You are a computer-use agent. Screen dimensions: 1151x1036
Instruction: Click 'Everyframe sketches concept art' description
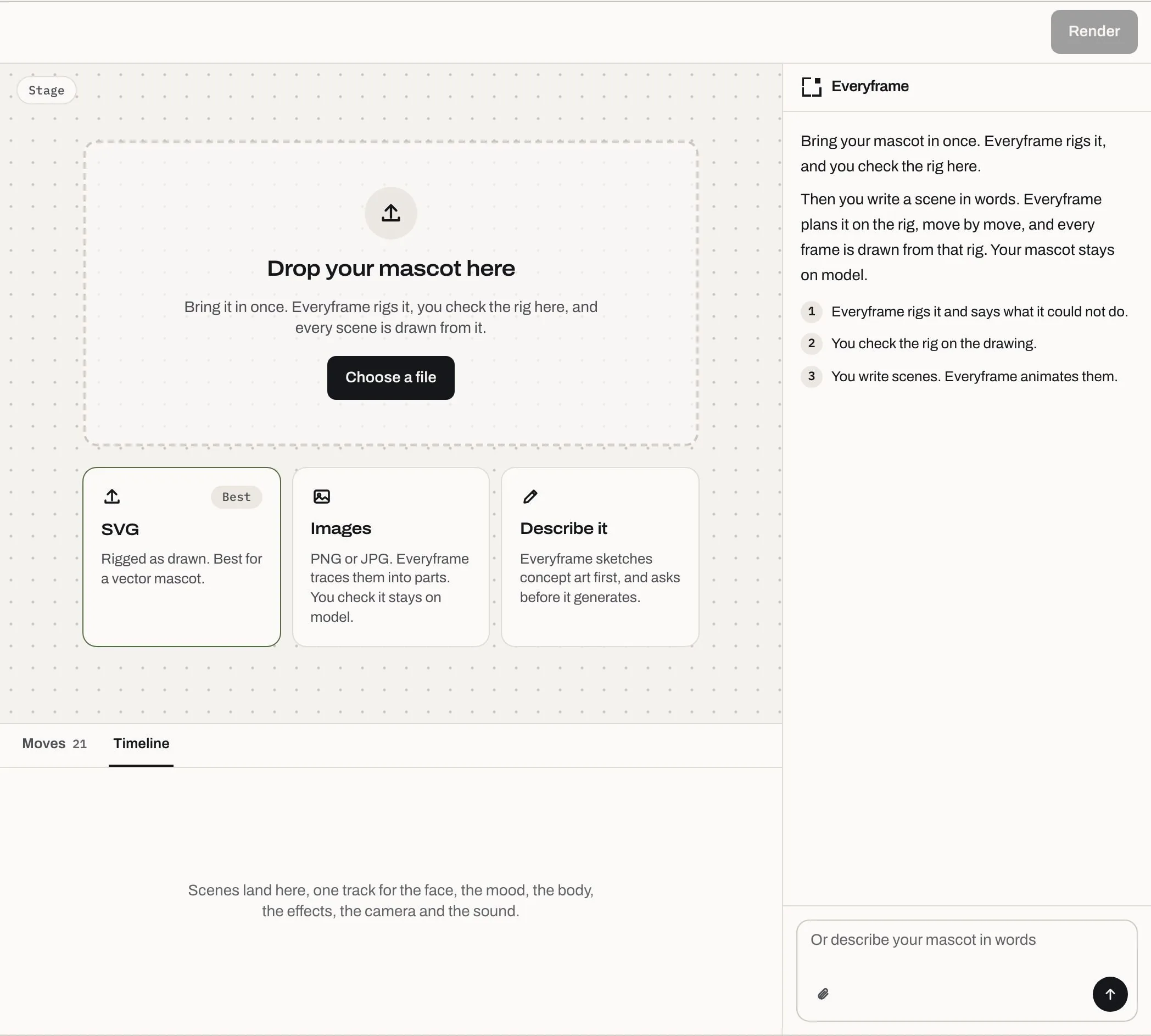(600, 578)
